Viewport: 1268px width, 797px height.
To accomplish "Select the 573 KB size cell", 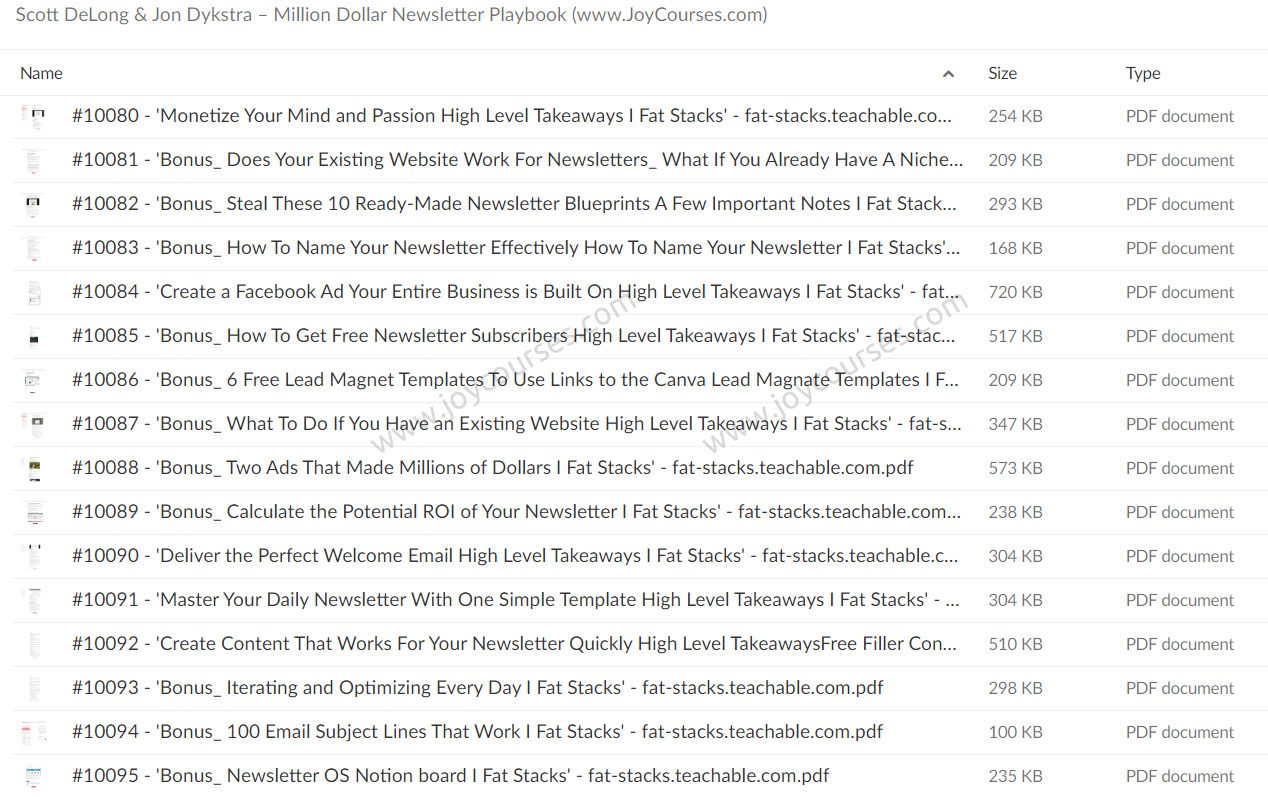I will click(x=1015, y=468).
